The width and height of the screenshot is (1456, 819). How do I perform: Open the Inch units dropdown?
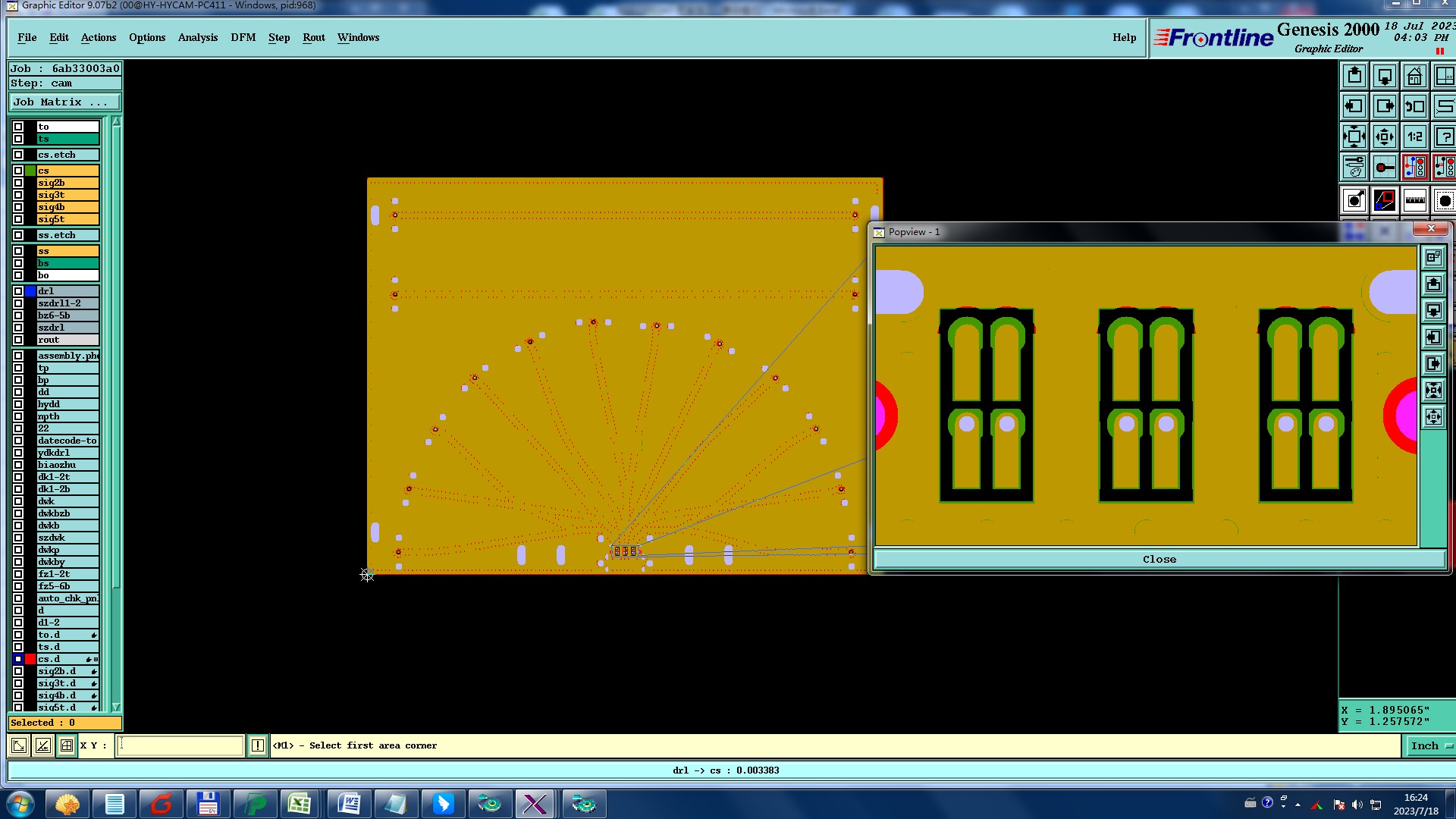1429,745
